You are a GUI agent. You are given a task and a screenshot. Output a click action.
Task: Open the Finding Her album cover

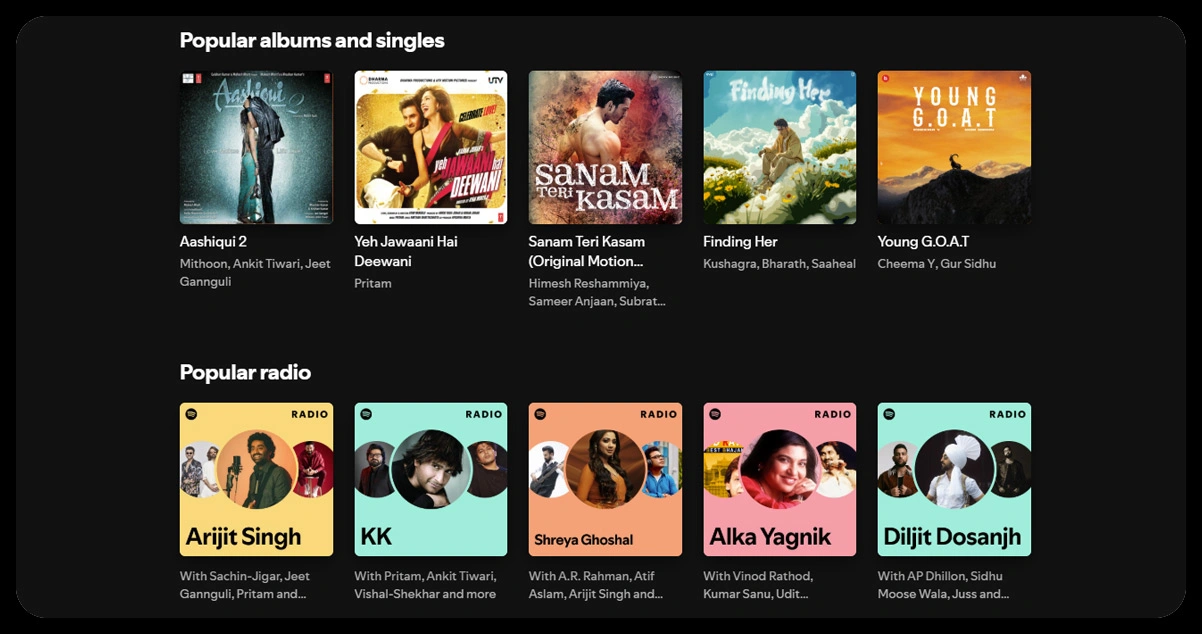coord(779,147)
